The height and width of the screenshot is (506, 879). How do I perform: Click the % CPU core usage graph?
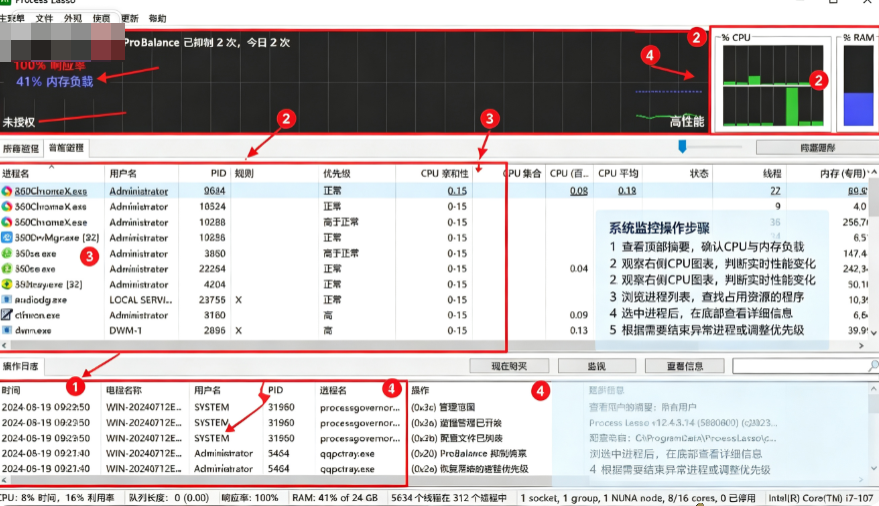pyautogui.click(x=773, y=85)
